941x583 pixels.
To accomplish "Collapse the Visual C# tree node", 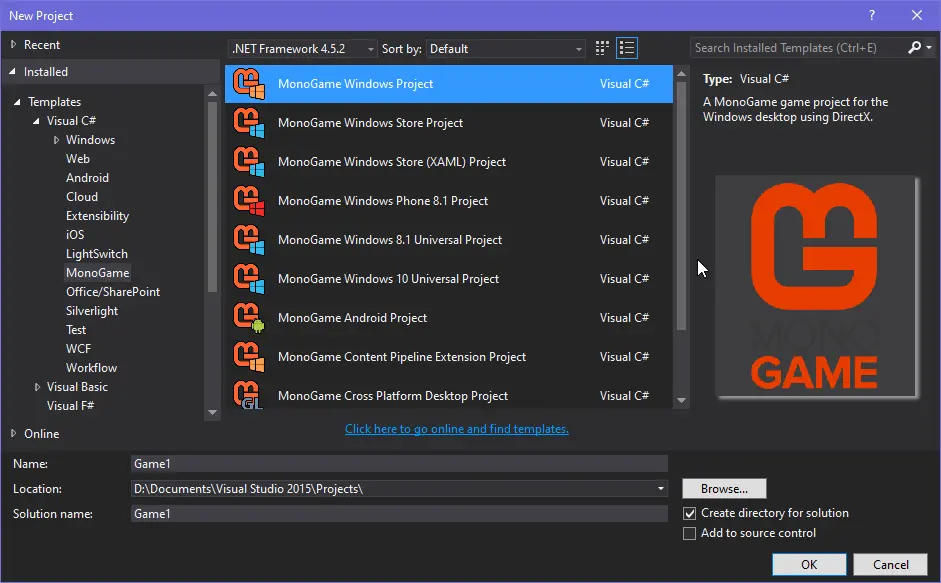I will 36,121.
